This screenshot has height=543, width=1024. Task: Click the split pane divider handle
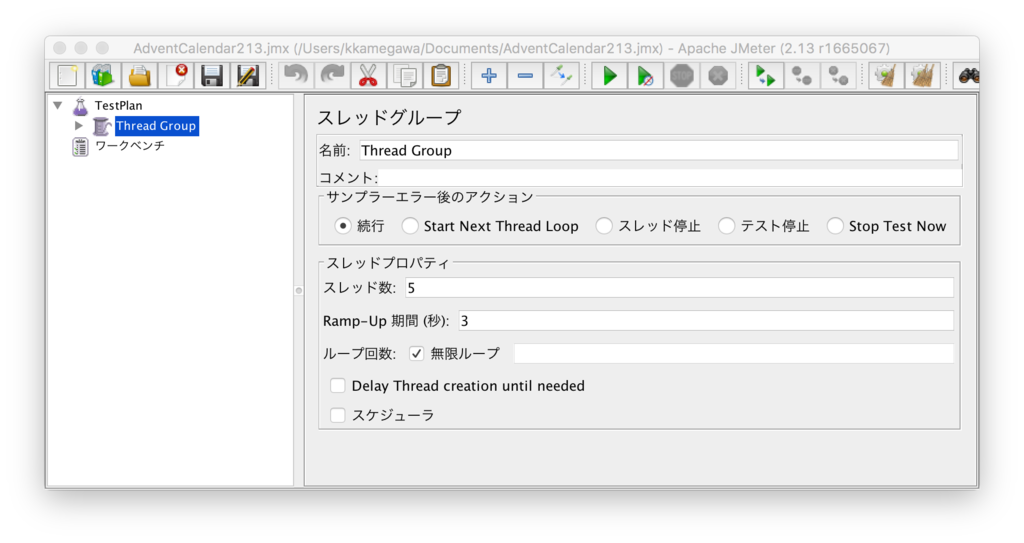click(299, 290)
